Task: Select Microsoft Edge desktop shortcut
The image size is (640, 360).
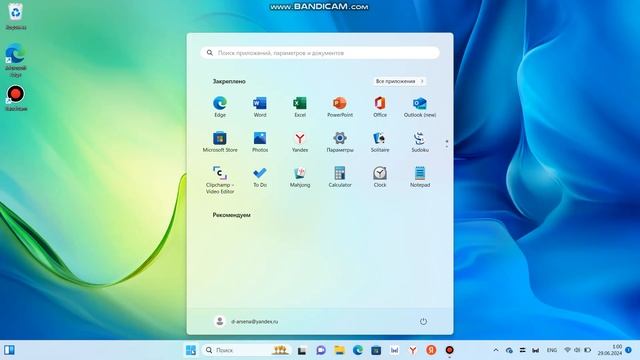Action: [x=16, y=60]
